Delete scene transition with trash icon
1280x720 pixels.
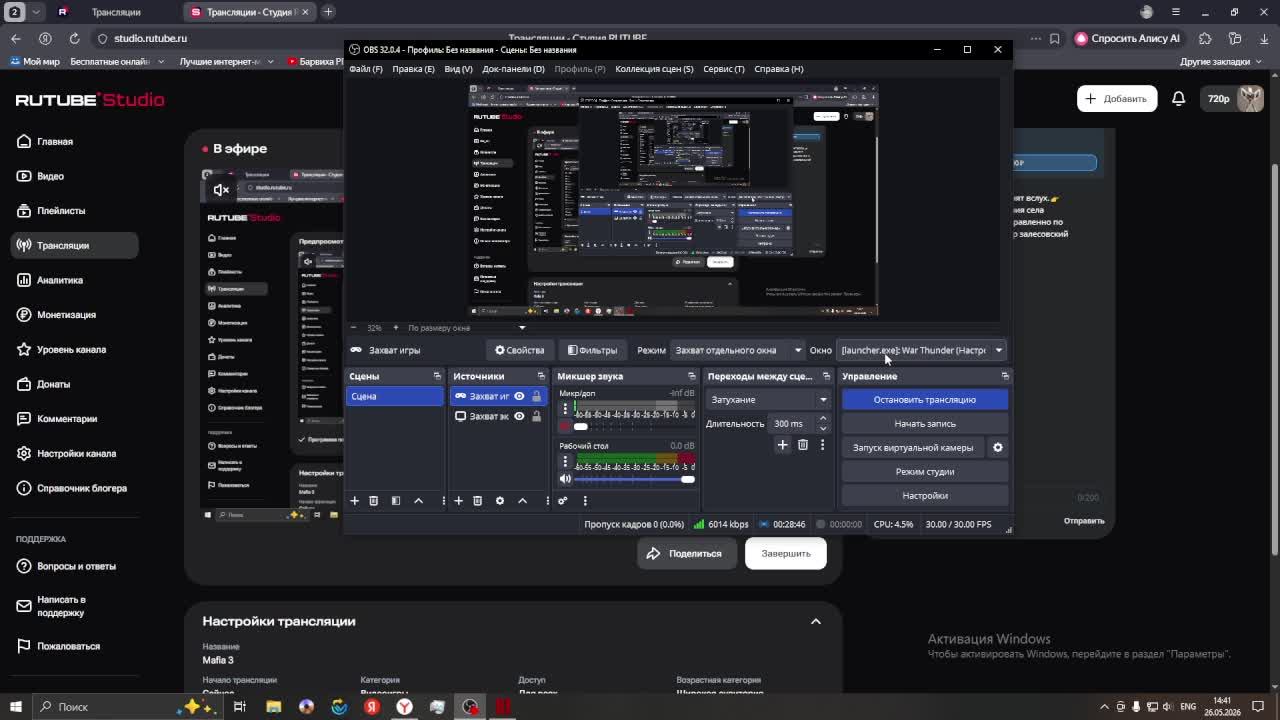click(x=802, y=445)
